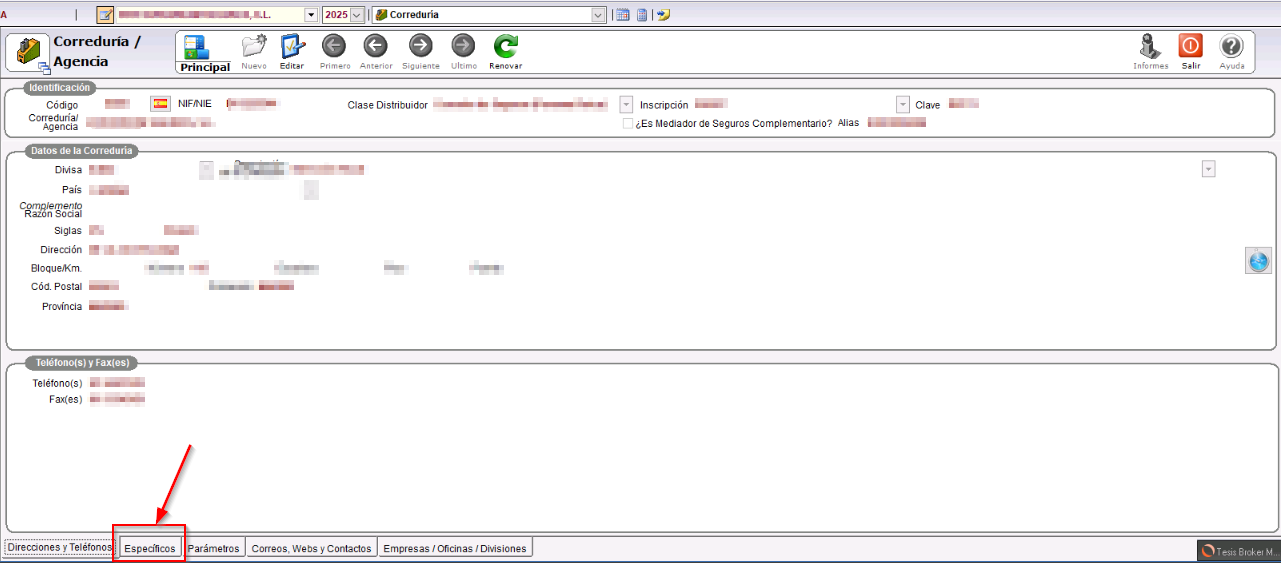This screenshot has height=563, width=1281.
Task: Click the Siglas field
Action: [x=97, y=230]
